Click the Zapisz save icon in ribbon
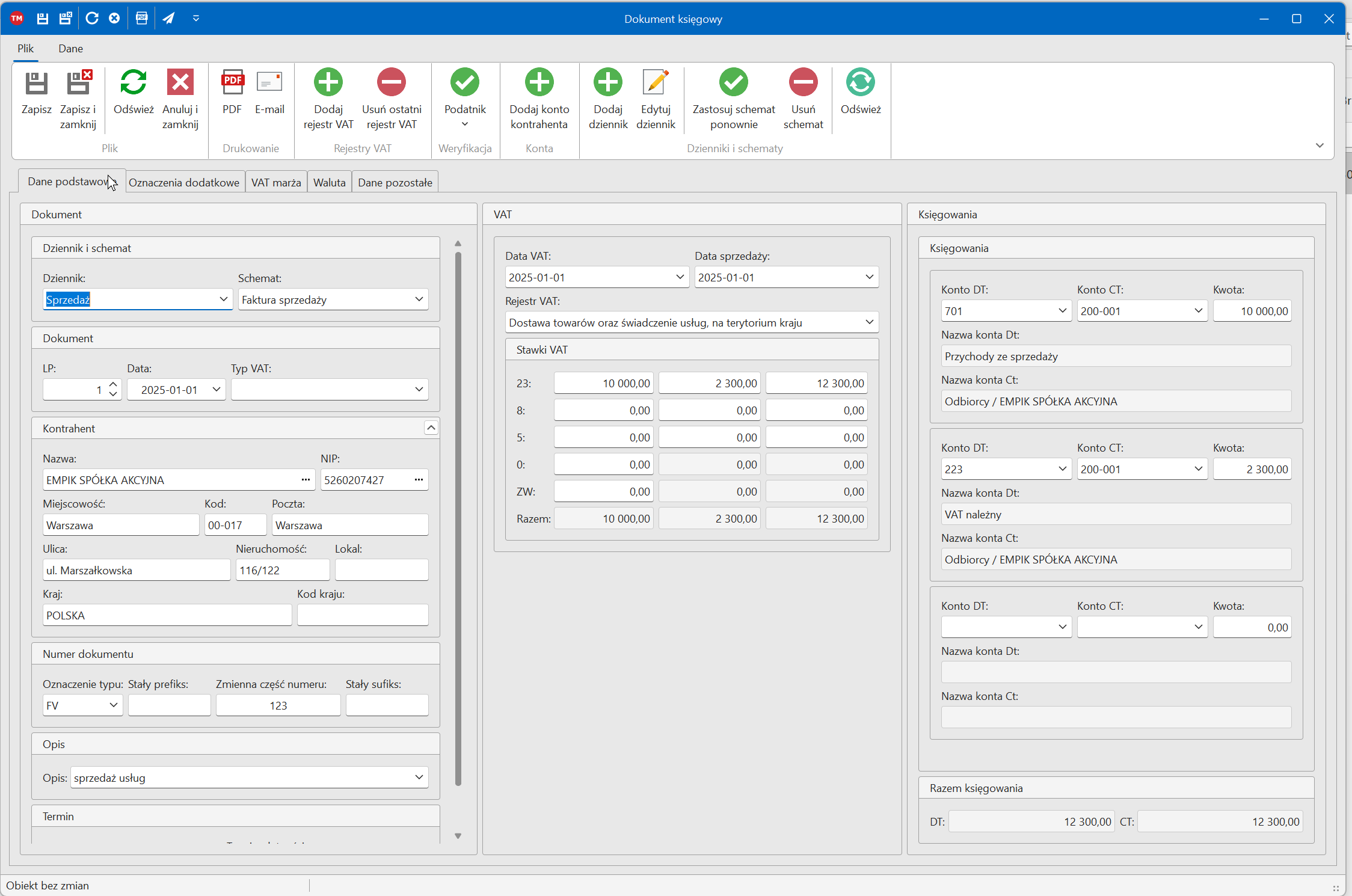 click(x=36, y=84)
